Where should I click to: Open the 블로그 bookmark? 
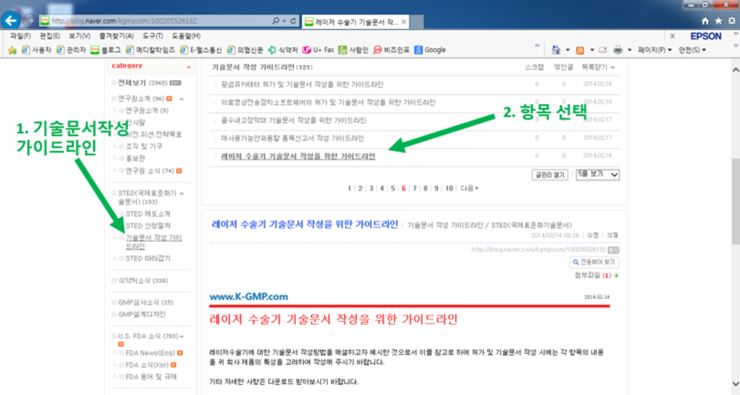tap(105, 50)
